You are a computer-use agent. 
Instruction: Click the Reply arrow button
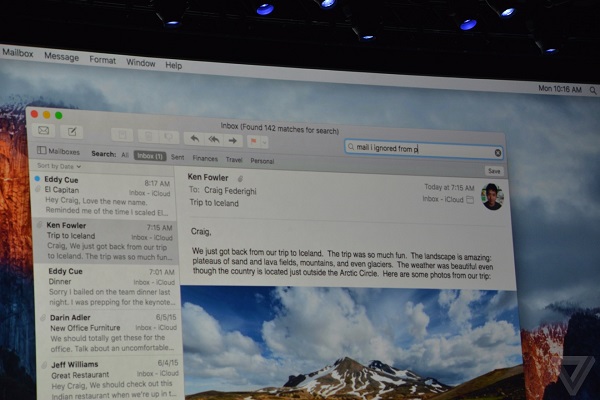point(194,139)
